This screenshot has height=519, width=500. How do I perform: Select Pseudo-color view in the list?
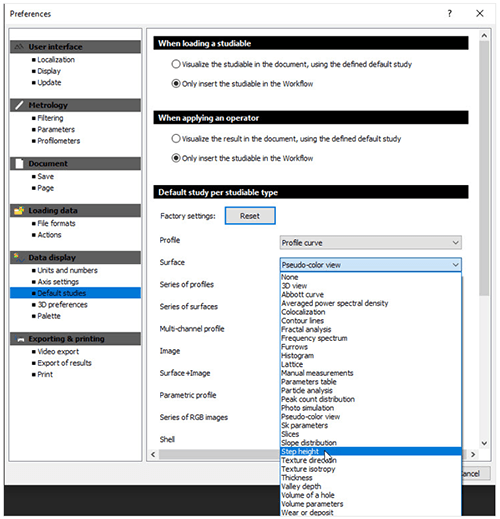point(371,417)
